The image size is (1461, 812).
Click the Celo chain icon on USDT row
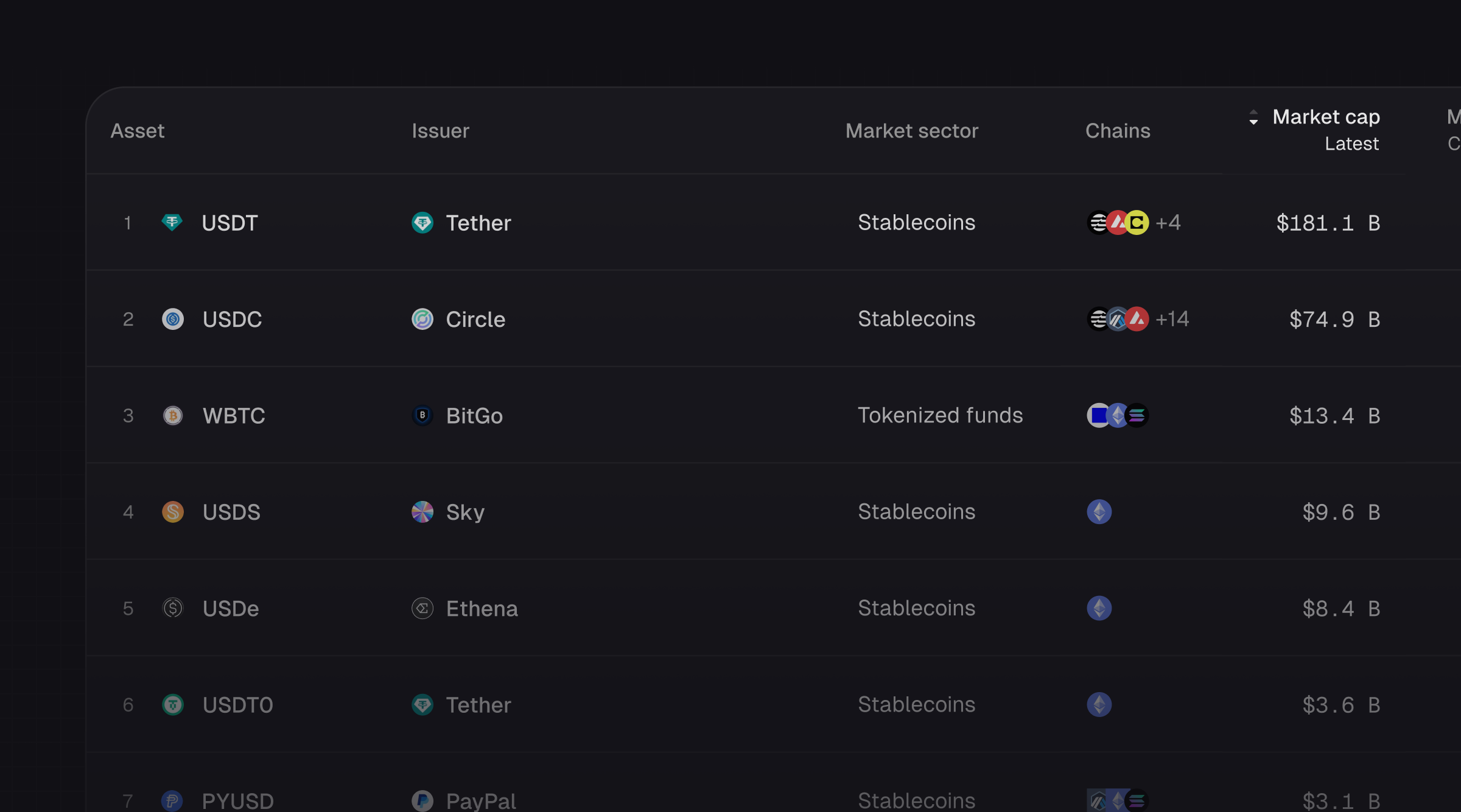click(x=1137, y=223)
